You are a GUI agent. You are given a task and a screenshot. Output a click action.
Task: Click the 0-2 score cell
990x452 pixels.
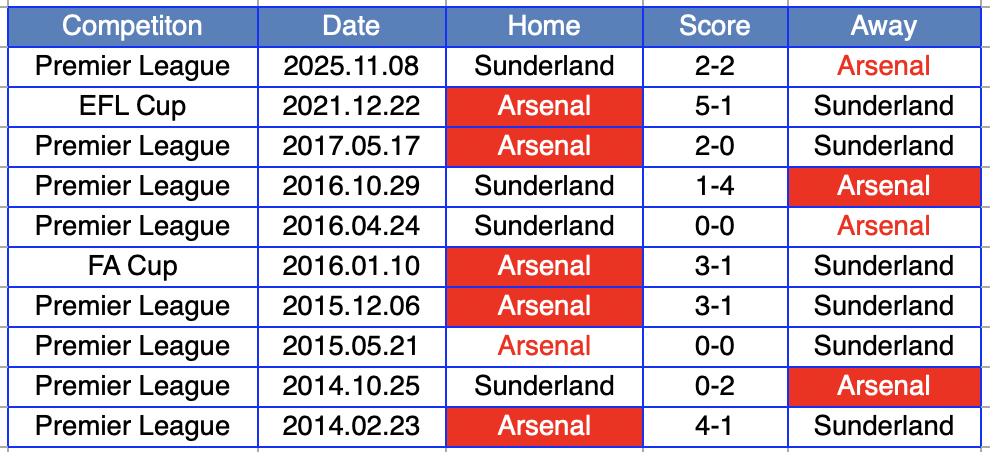(714, 386)
